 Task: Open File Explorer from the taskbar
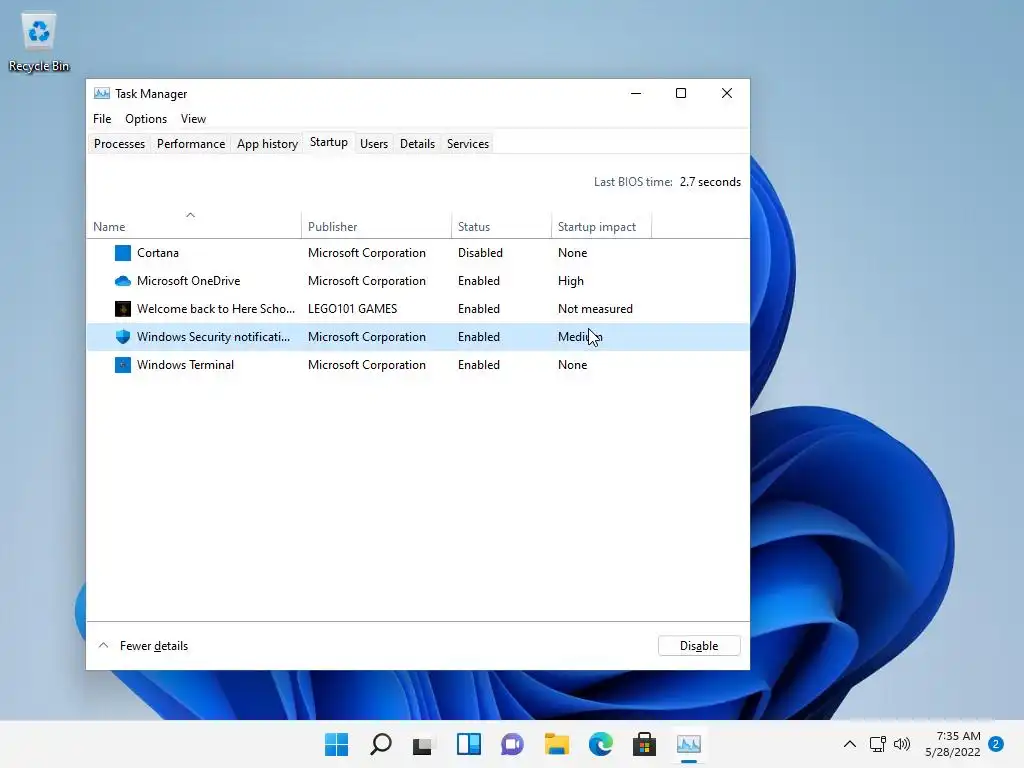[556, 744]
